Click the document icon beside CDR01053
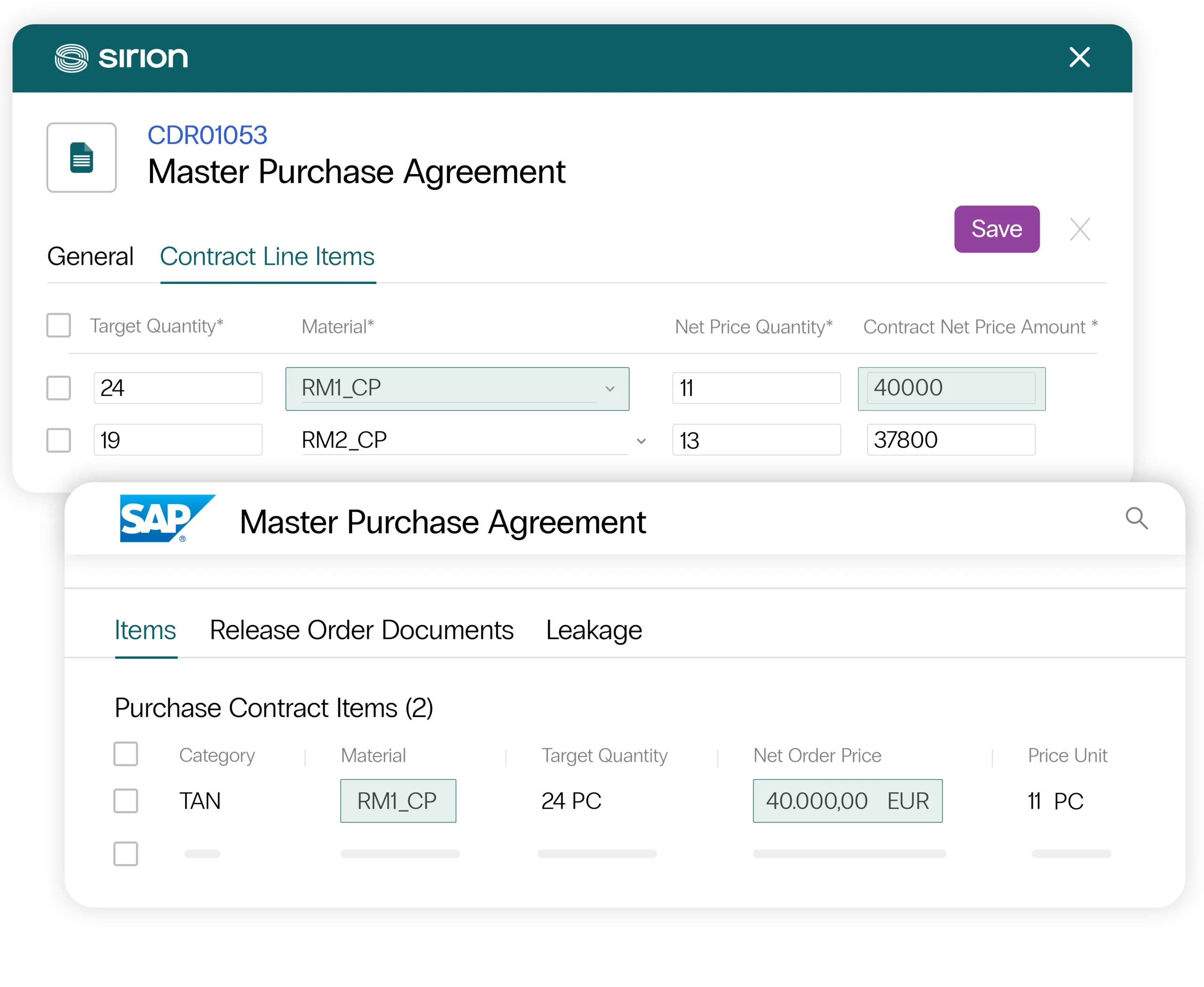The height and width of the screenshot is (987, 1204). click(x=81, y=158)
